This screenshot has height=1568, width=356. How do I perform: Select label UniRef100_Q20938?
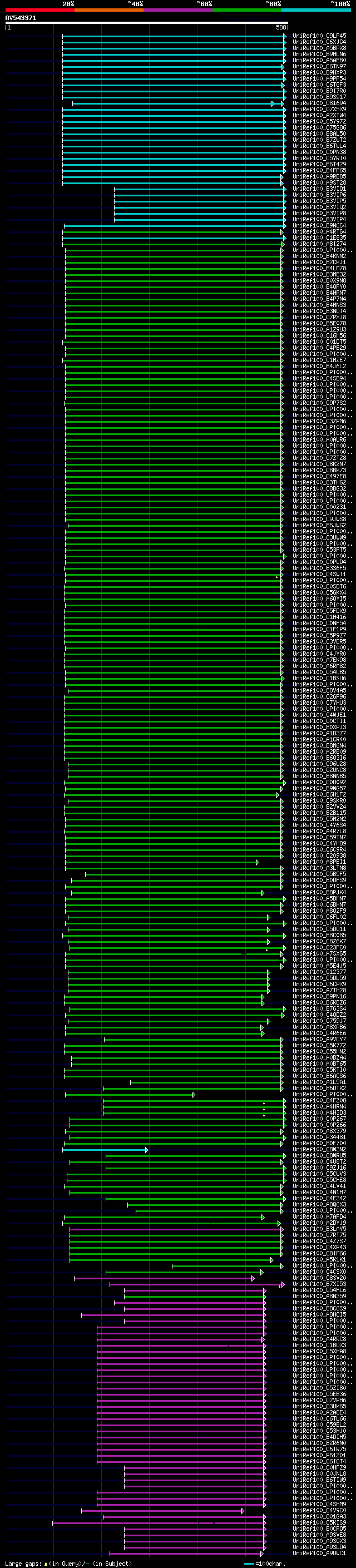click(x=319, y=856)
